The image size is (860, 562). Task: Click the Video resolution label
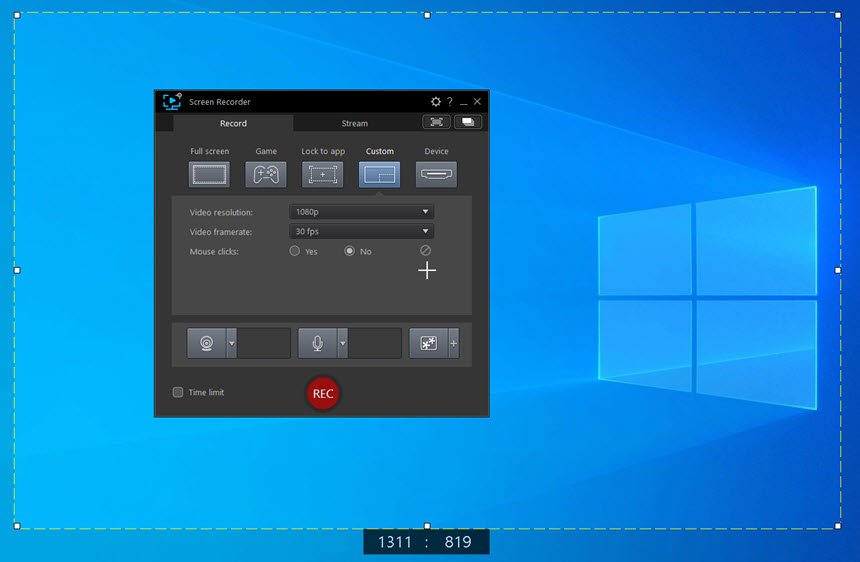click(221, 212)
